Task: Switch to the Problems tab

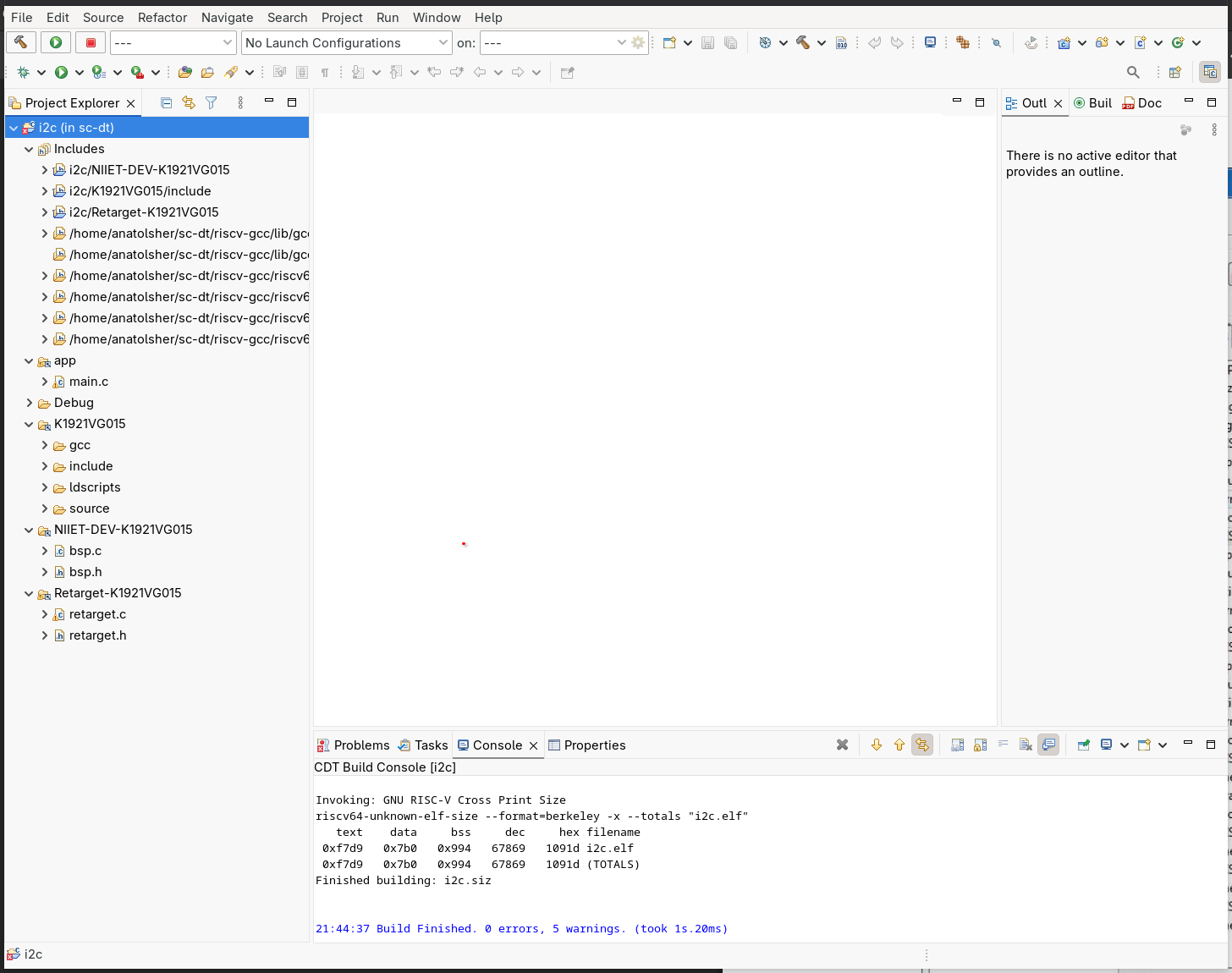Action: [x=354, y=745]
